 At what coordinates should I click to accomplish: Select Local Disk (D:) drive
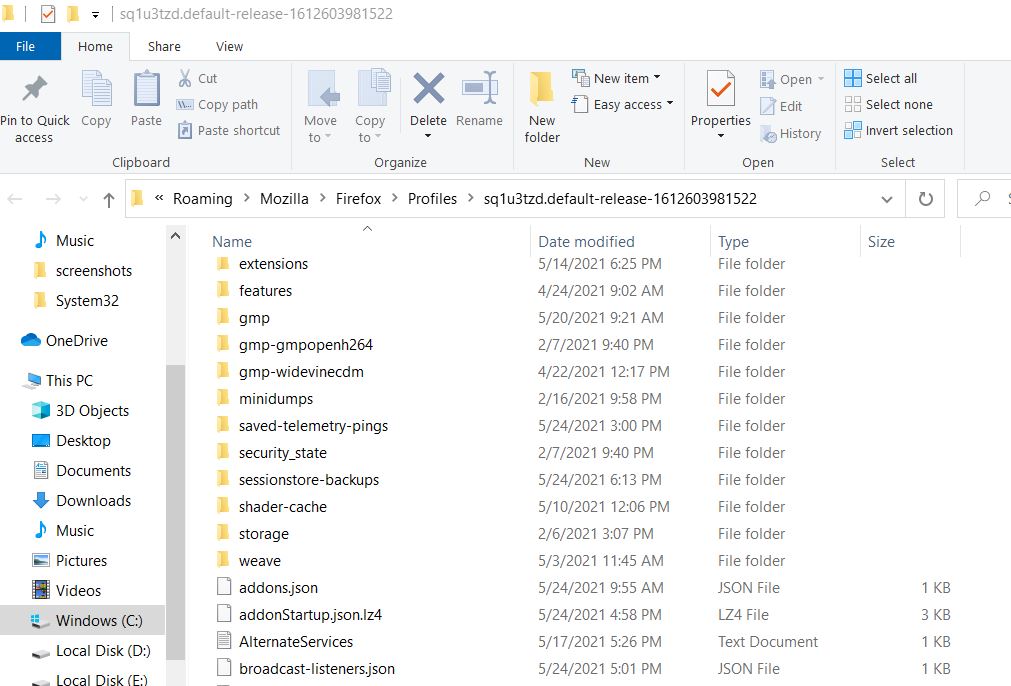91,651
